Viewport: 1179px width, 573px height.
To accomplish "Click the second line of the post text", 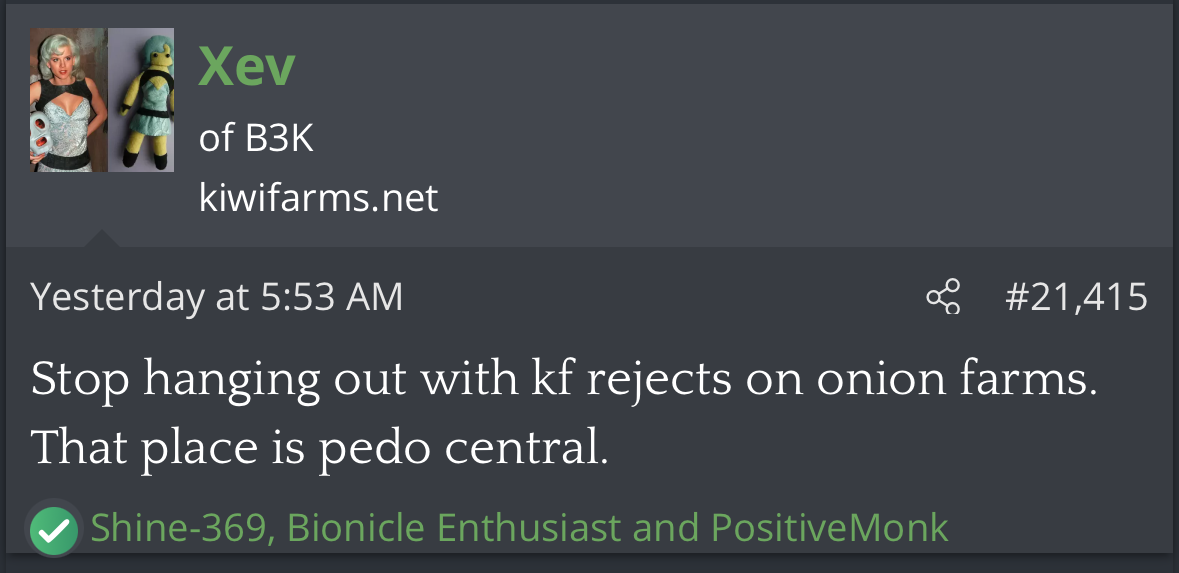I will tap(318, 450).
